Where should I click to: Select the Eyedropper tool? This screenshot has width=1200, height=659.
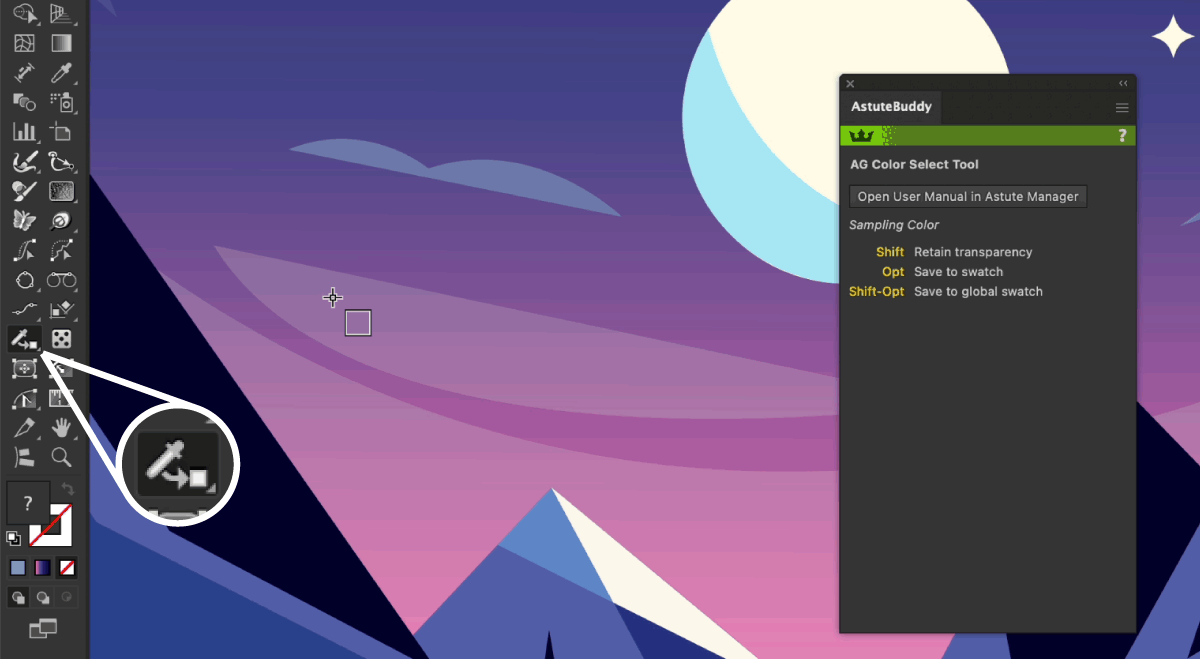(61, 73)
